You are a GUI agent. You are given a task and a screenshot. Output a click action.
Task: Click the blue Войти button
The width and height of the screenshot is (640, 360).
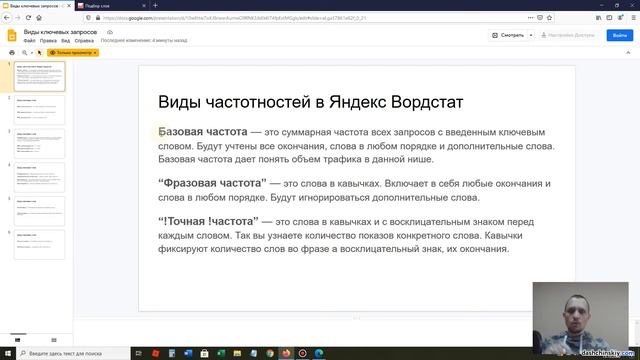pyautogui.click(x=620, y=35)
